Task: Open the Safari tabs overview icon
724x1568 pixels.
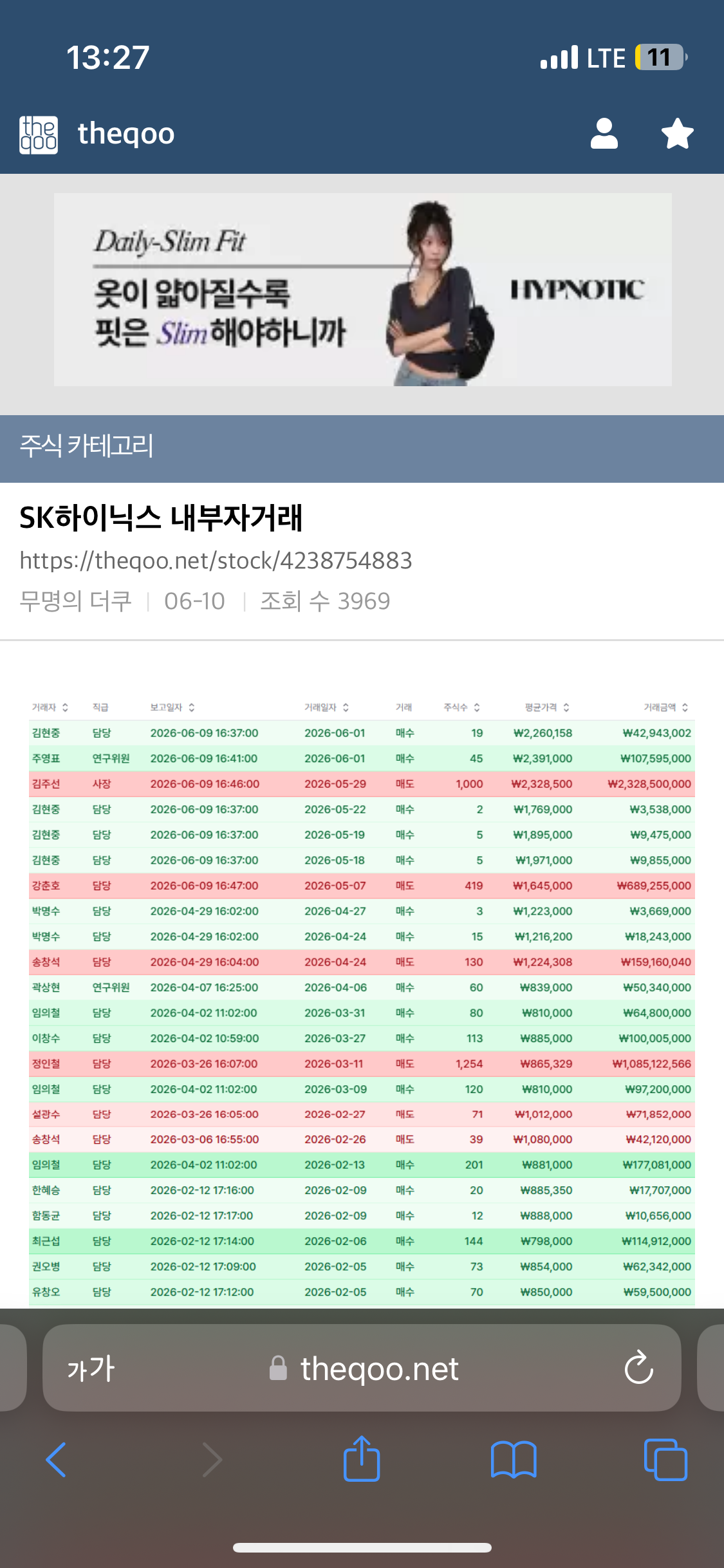Action: [x=665, y=1459]
